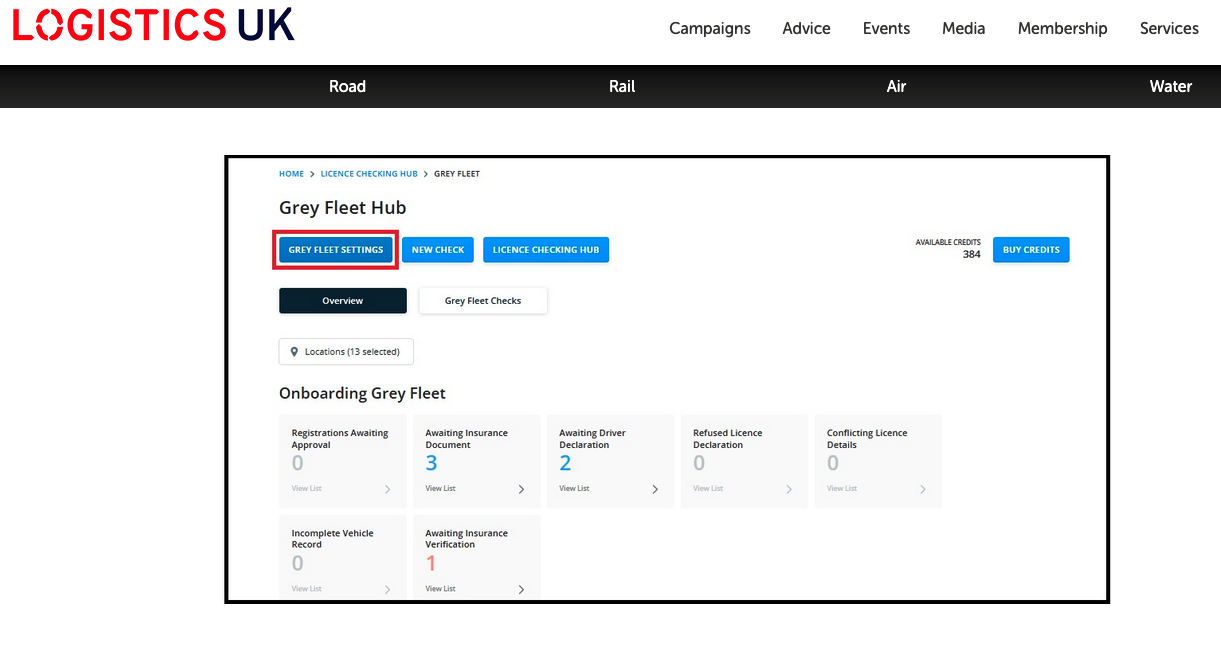
Task: Click arrow on Conflicting Licence Details card
Action: 922,489
